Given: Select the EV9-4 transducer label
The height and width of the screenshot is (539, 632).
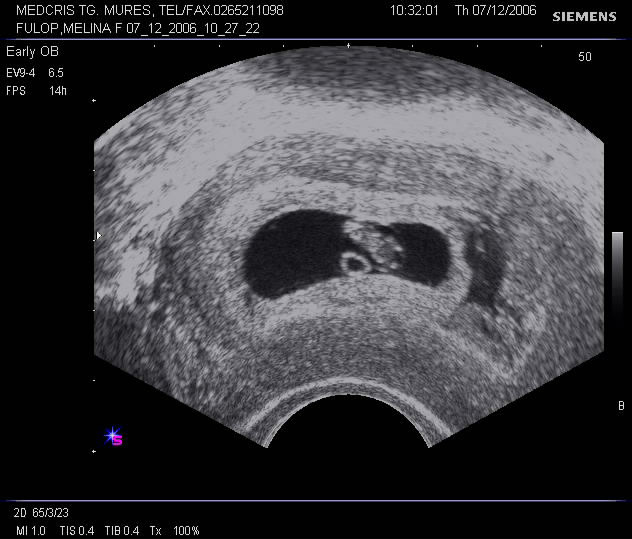Looking at the screenshot, I should [x=21, y=73].
